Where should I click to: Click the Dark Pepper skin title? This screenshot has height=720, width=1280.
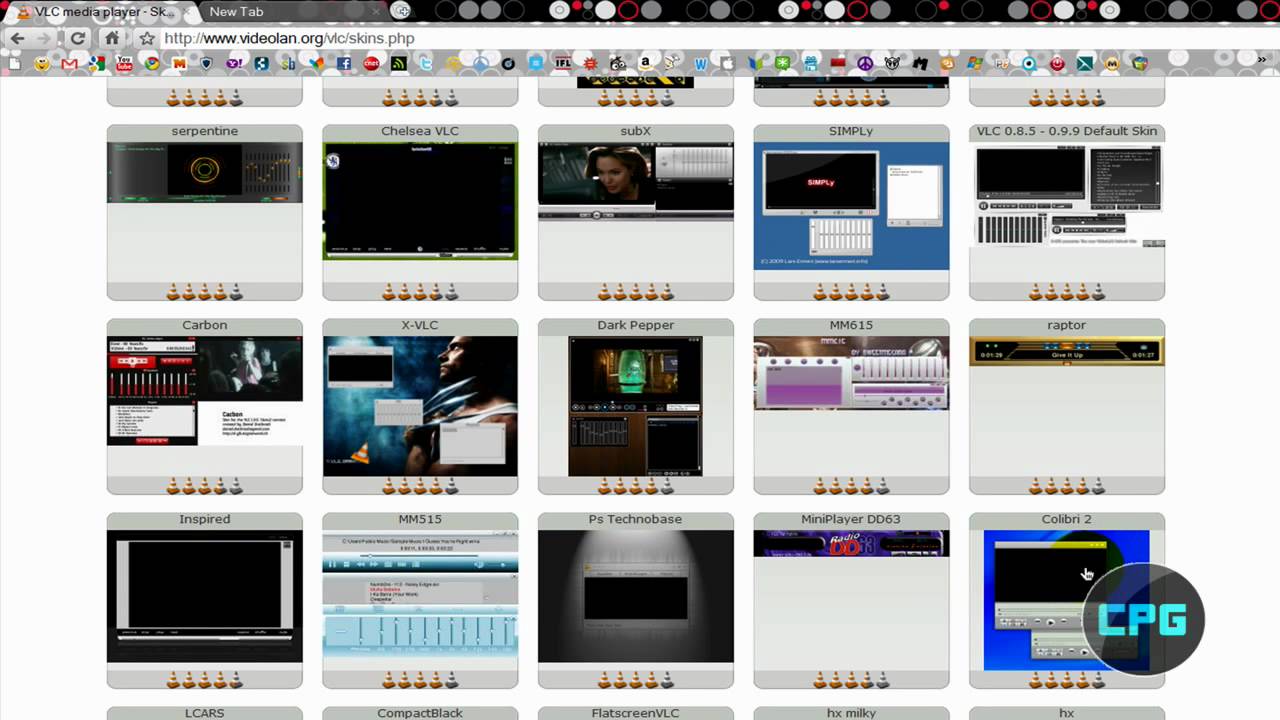click(636, 325)
